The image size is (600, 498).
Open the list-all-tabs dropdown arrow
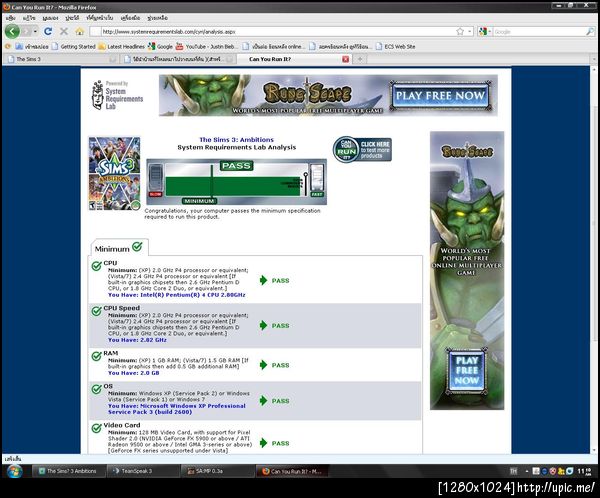click(x=594, y=59)
